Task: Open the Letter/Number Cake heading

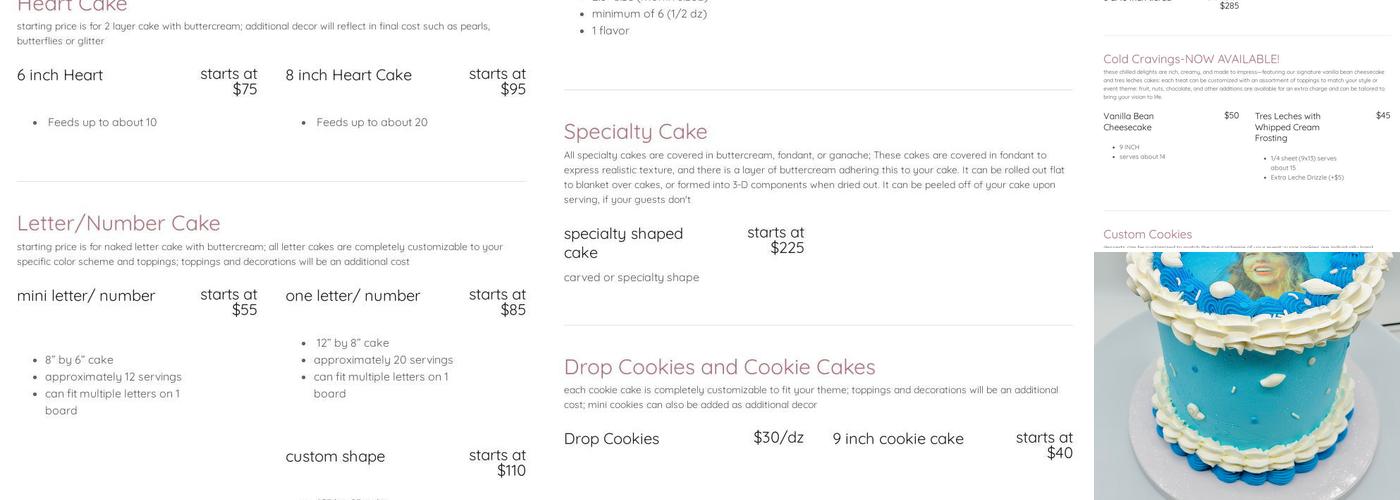Action: [x=118, y=223]
